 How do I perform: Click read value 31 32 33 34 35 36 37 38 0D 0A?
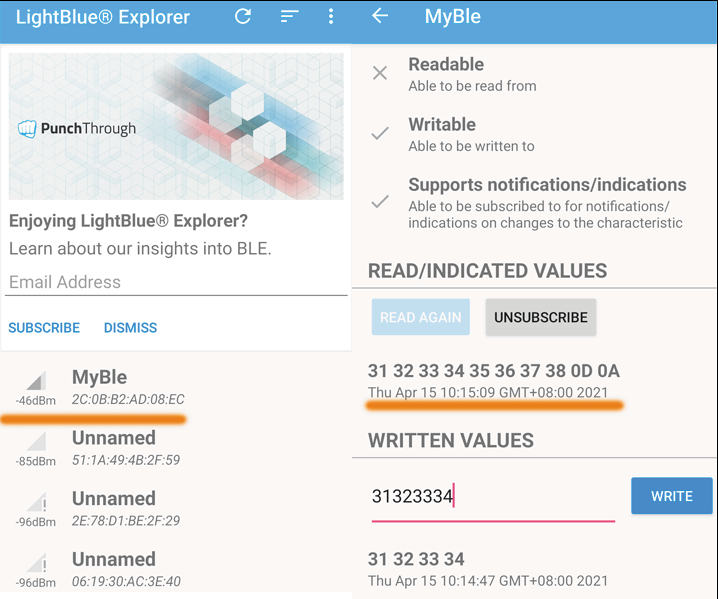click(x=494, y=371)
